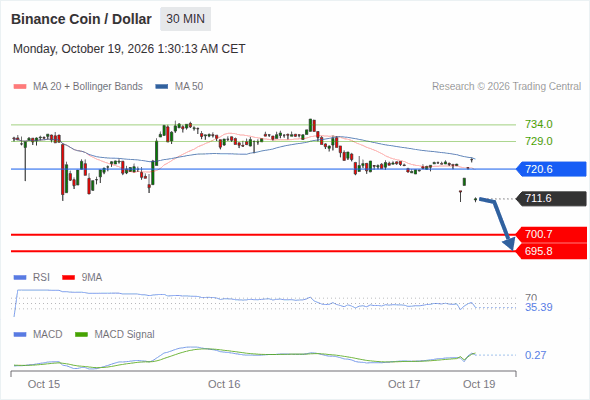Viewport: 590px width, 400px height.
Task: Click the 30 MIN timeframe badge
Action: [x=186, y=19]
